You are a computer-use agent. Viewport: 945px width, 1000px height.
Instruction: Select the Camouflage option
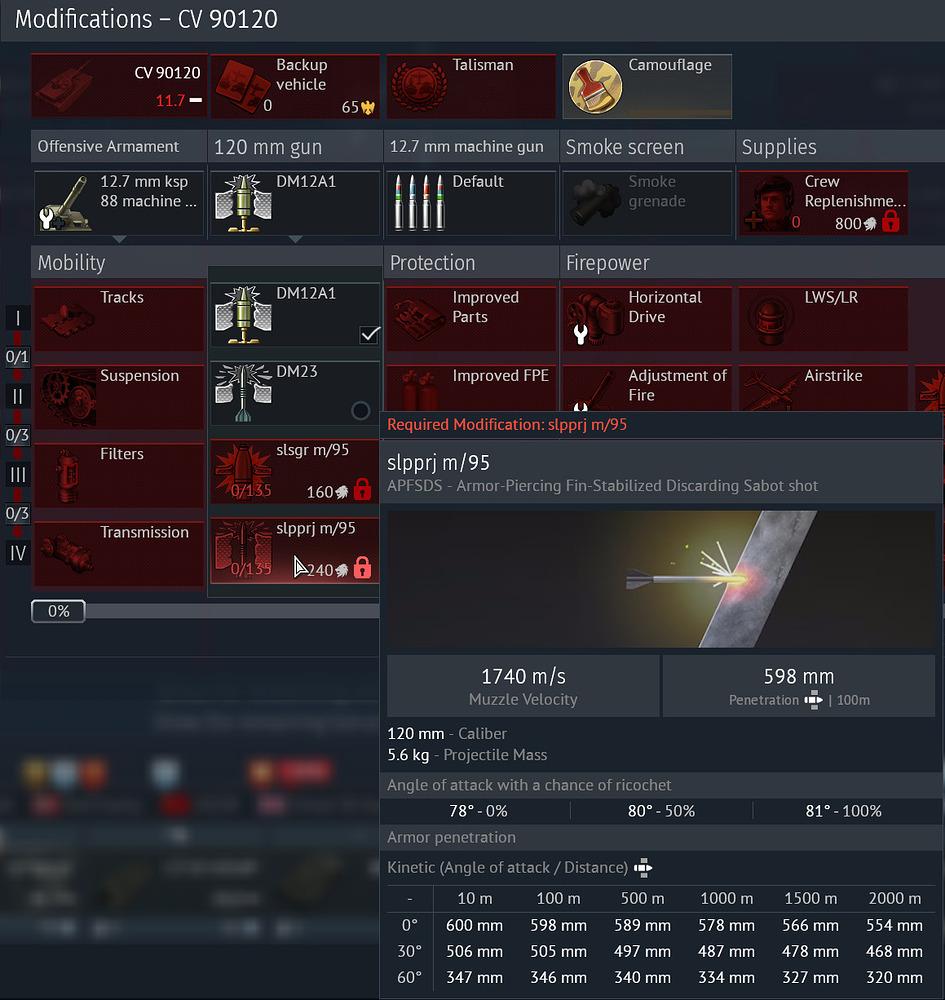coord(647,86)
